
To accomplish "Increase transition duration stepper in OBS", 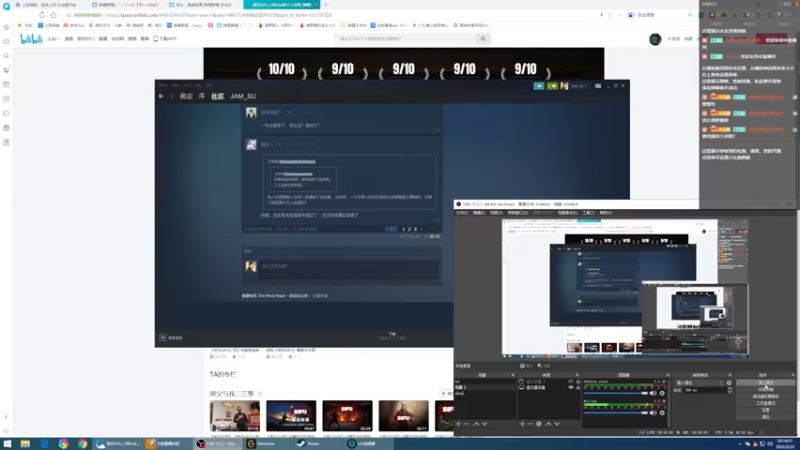I will pyautogui.click(x=730, y=388).
